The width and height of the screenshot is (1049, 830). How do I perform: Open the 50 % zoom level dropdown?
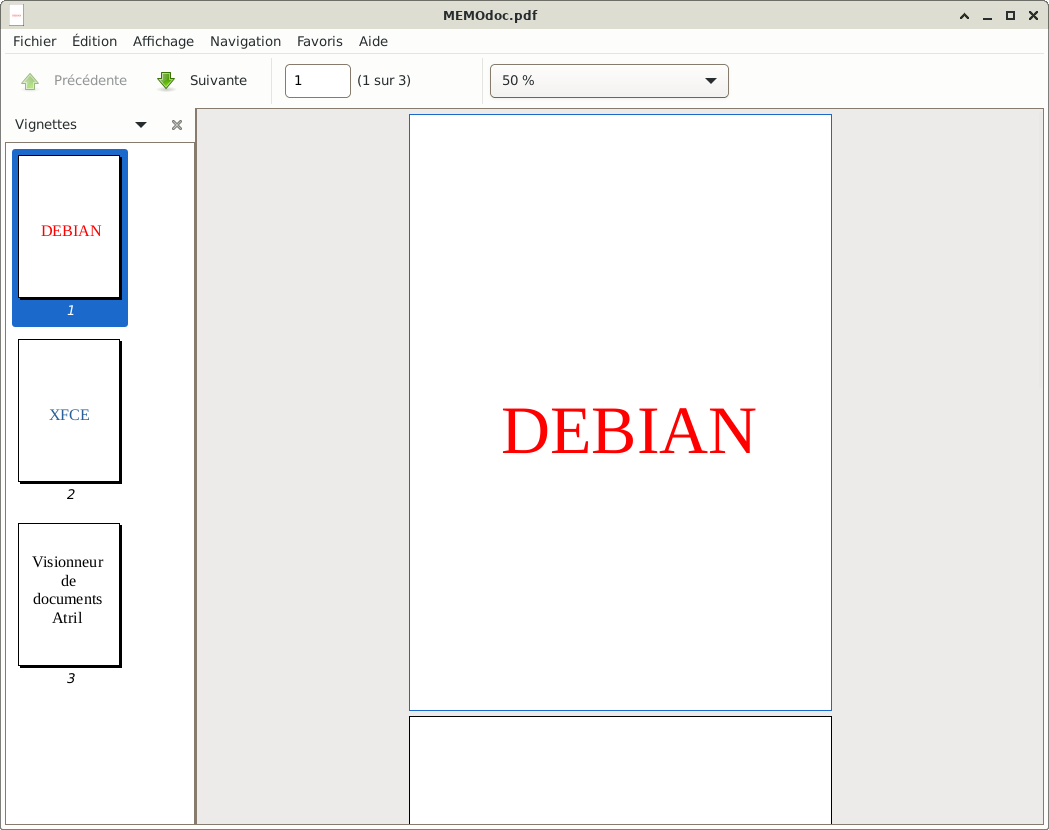pos(609,81)
